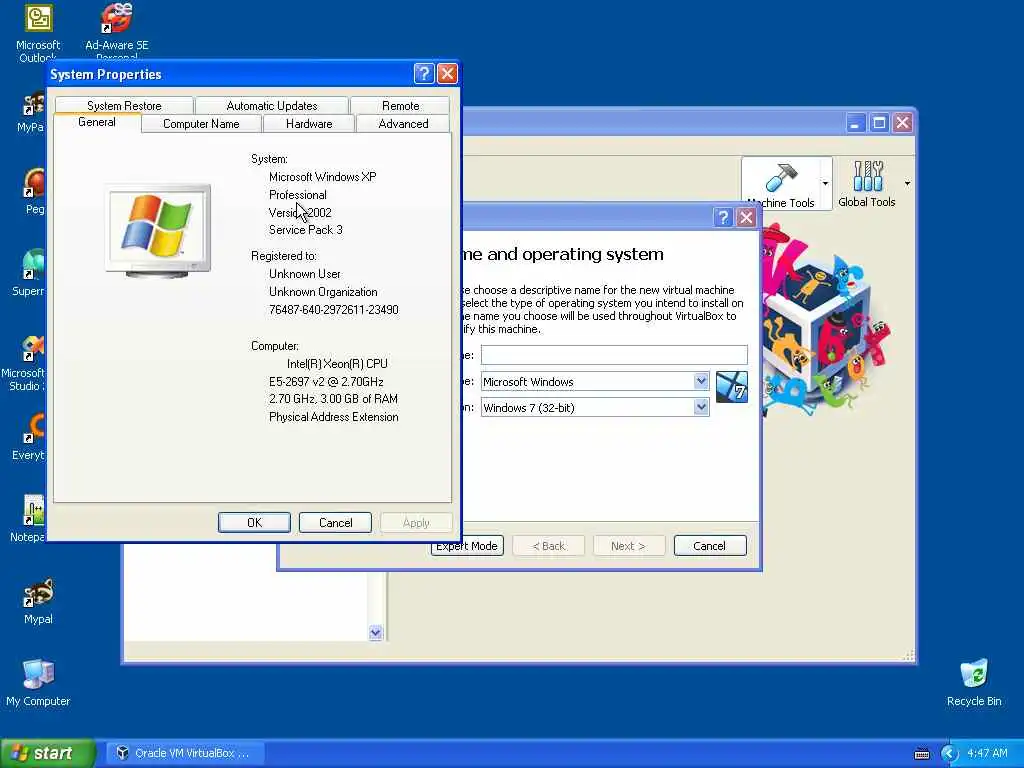Close the Create Virtual Machine wizard with X
1024x768 pixels.
pos(746,217)
